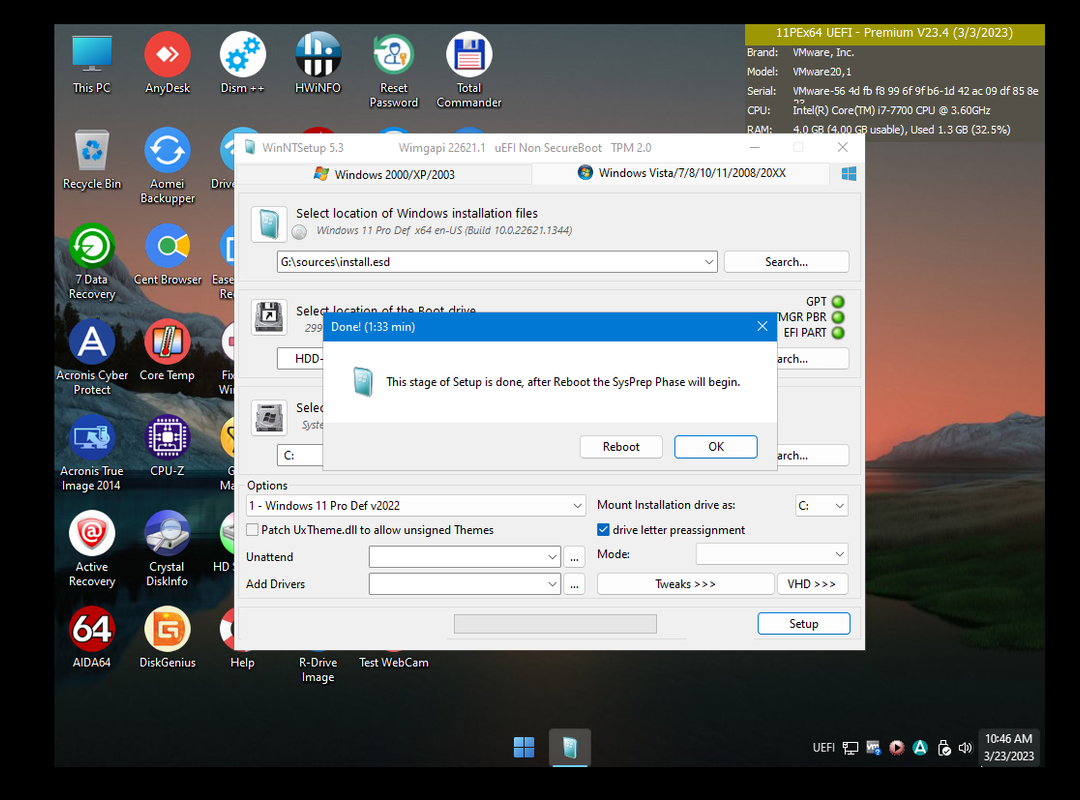Viewport: 1080px width, 800px height.
Task: Click the Windows Start button on taskbar
Action: (523, 747)
